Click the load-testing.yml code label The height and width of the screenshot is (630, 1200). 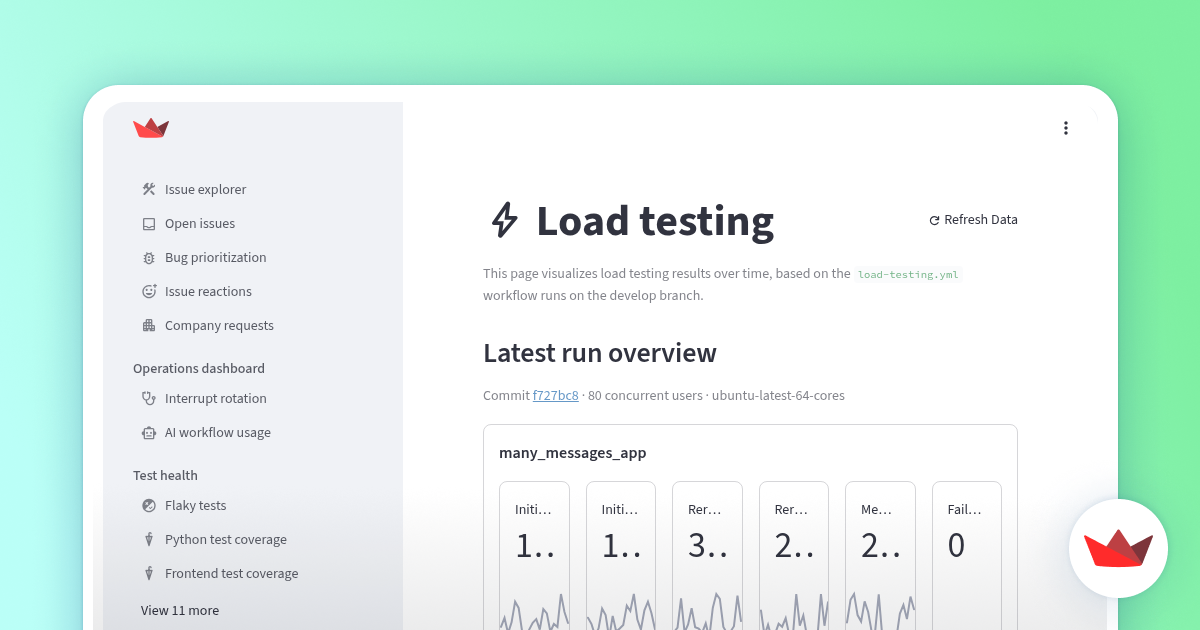tap(908, 274)
